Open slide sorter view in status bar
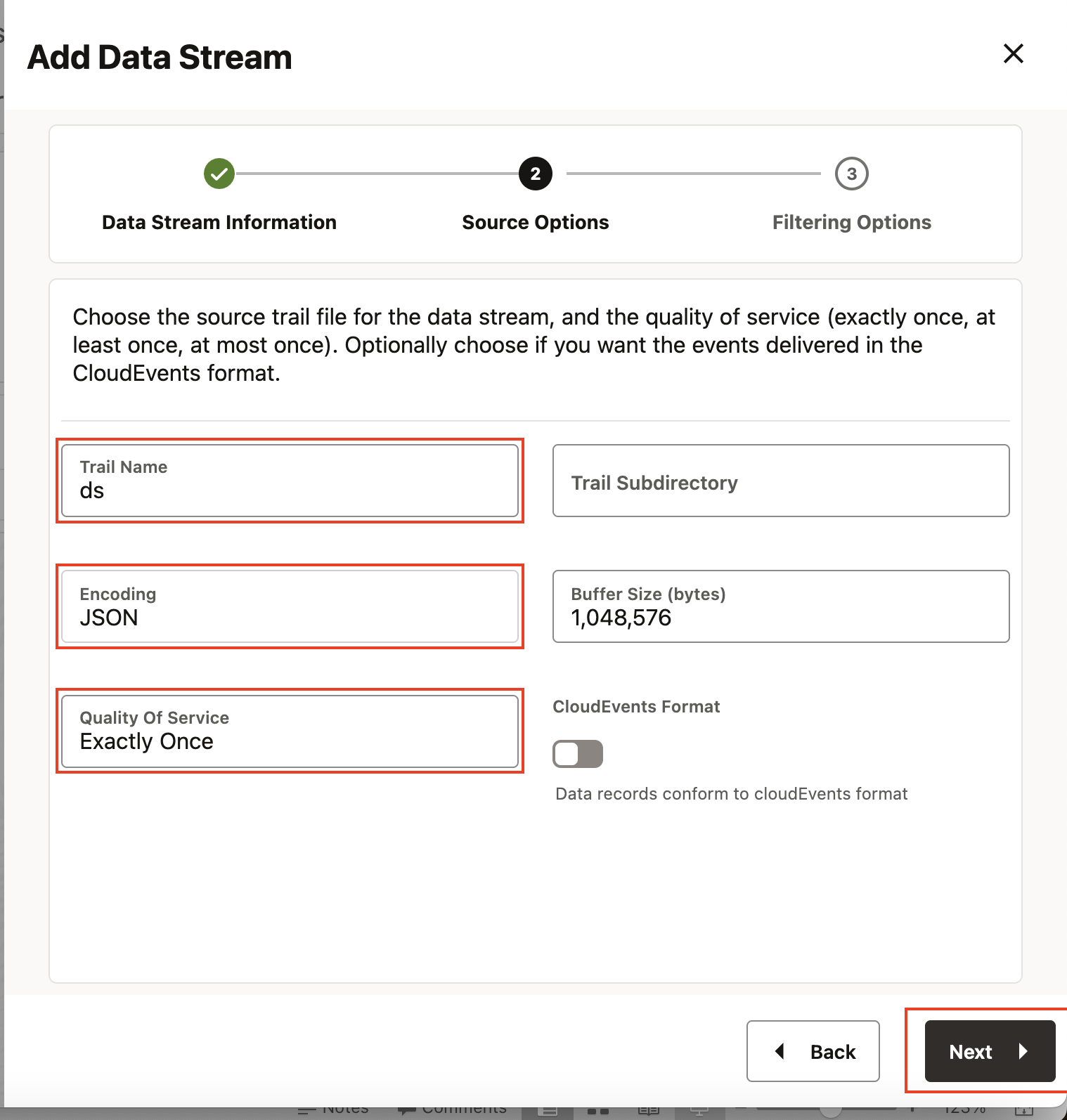Viewport: 1067px width, 1120px height. [x=597, y=1112]
